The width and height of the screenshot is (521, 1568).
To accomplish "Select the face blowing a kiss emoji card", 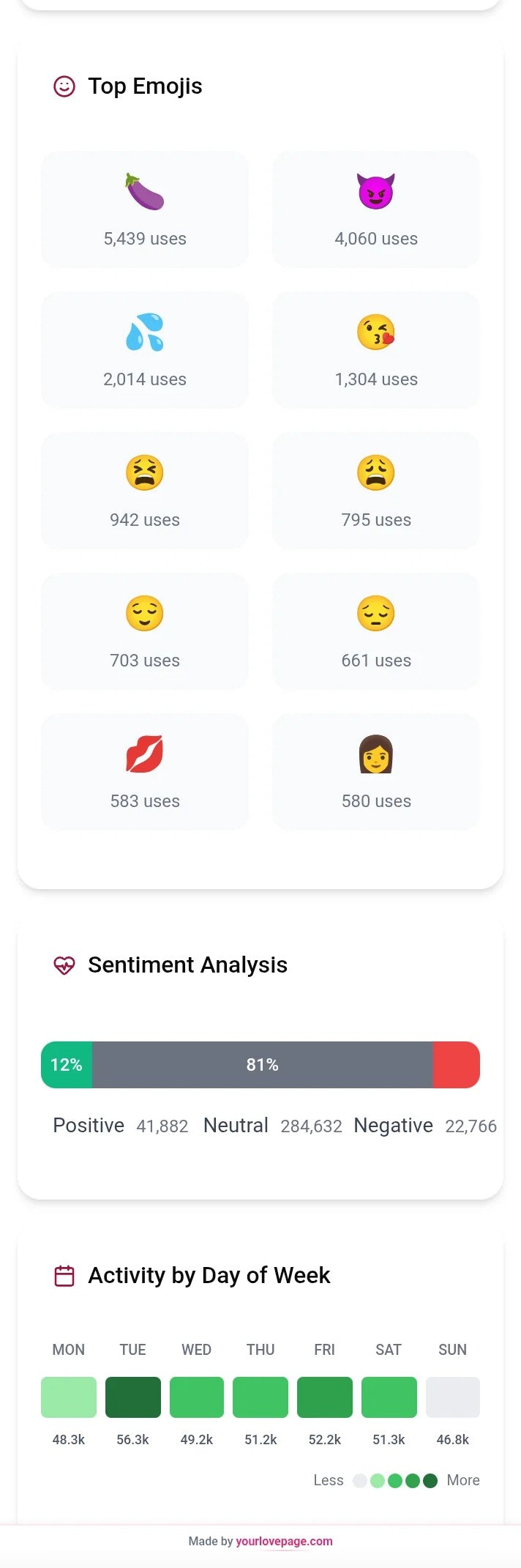I will pos(375,349).
